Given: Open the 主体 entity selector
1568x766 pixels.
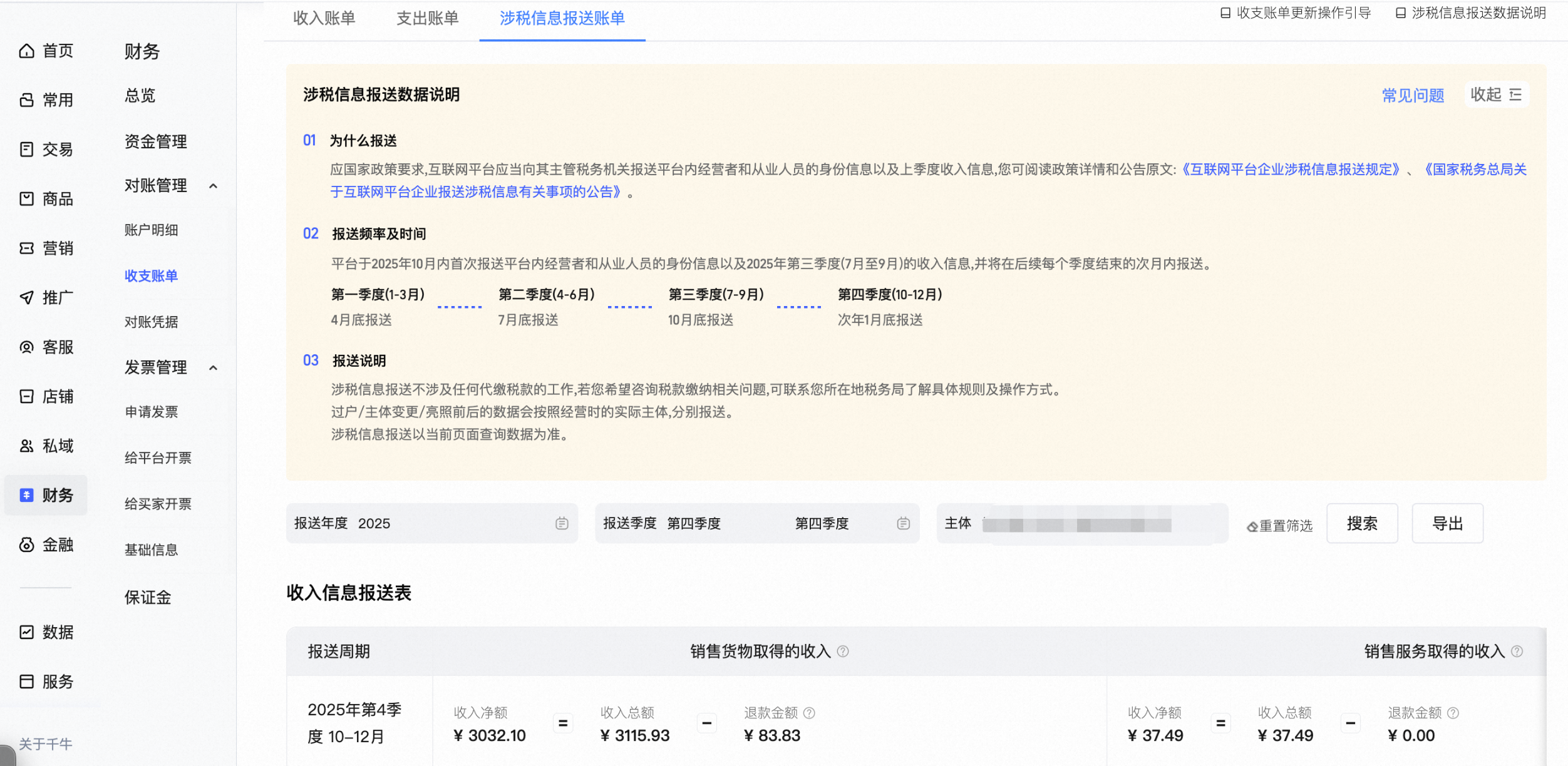Looking at the screenshot, I should [1081, 523].
